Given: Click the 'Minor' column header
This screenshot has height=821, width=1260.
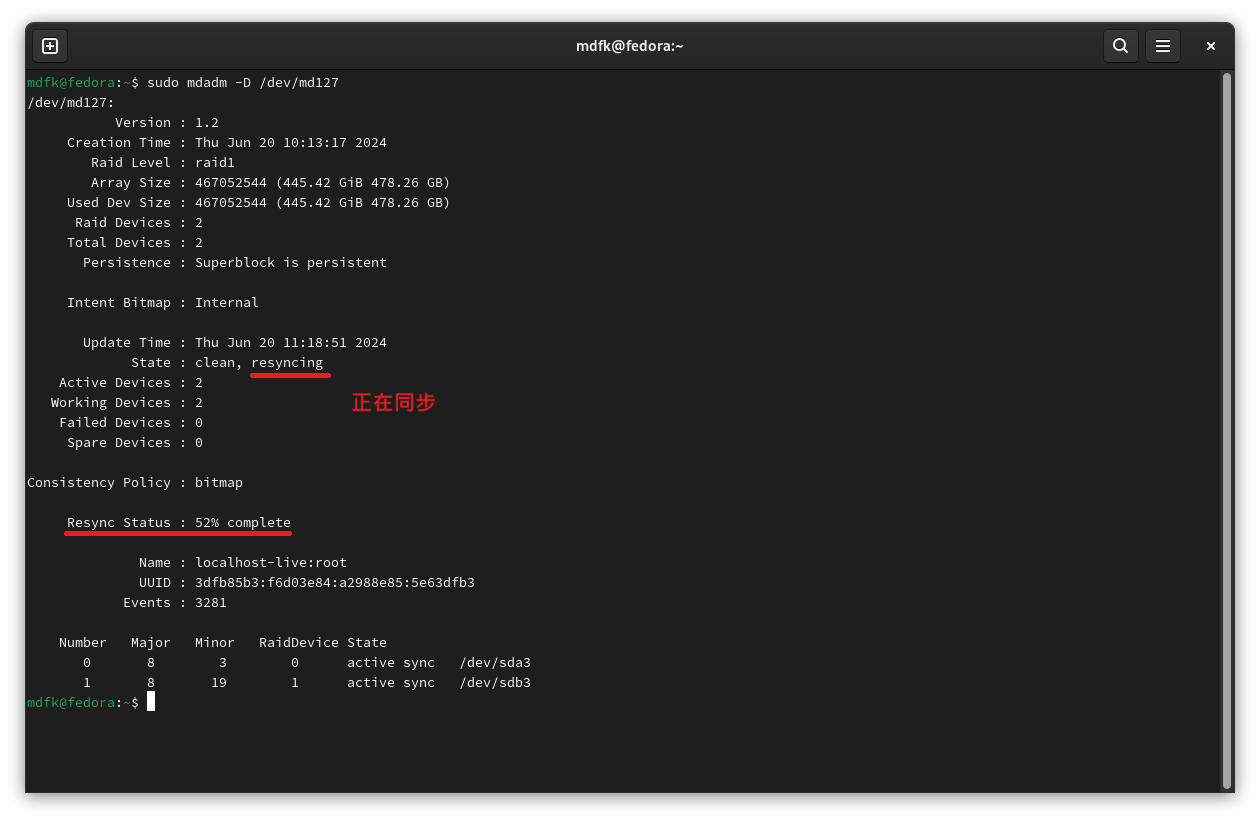Looking at the screenshot, I should tap(215, 642).
